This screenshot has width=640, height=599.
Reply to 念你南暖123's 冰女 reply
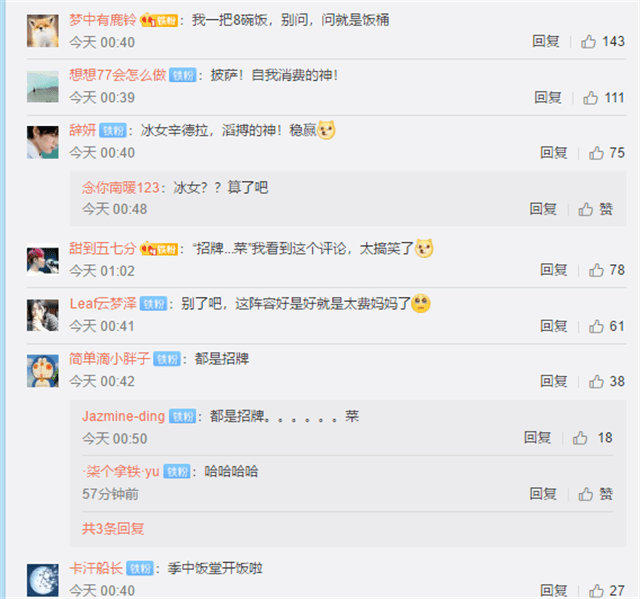543,209
